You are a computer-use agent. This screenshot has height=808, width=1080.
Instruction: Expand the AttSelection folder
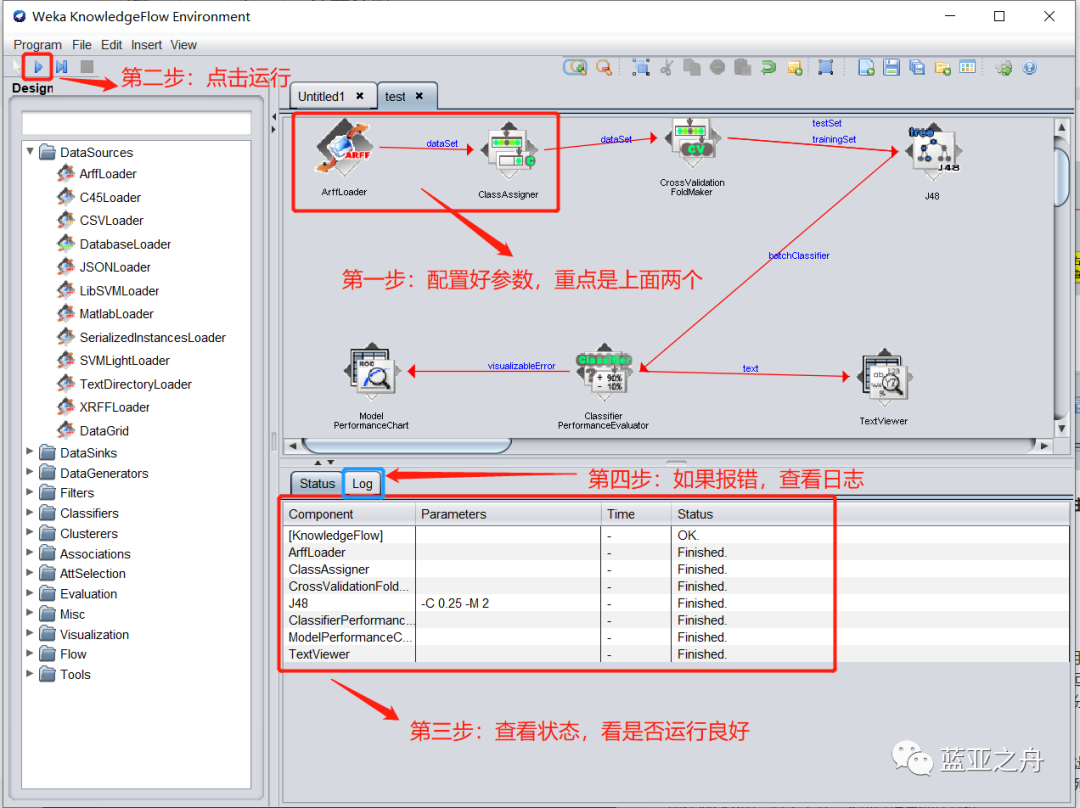[30, 572]
